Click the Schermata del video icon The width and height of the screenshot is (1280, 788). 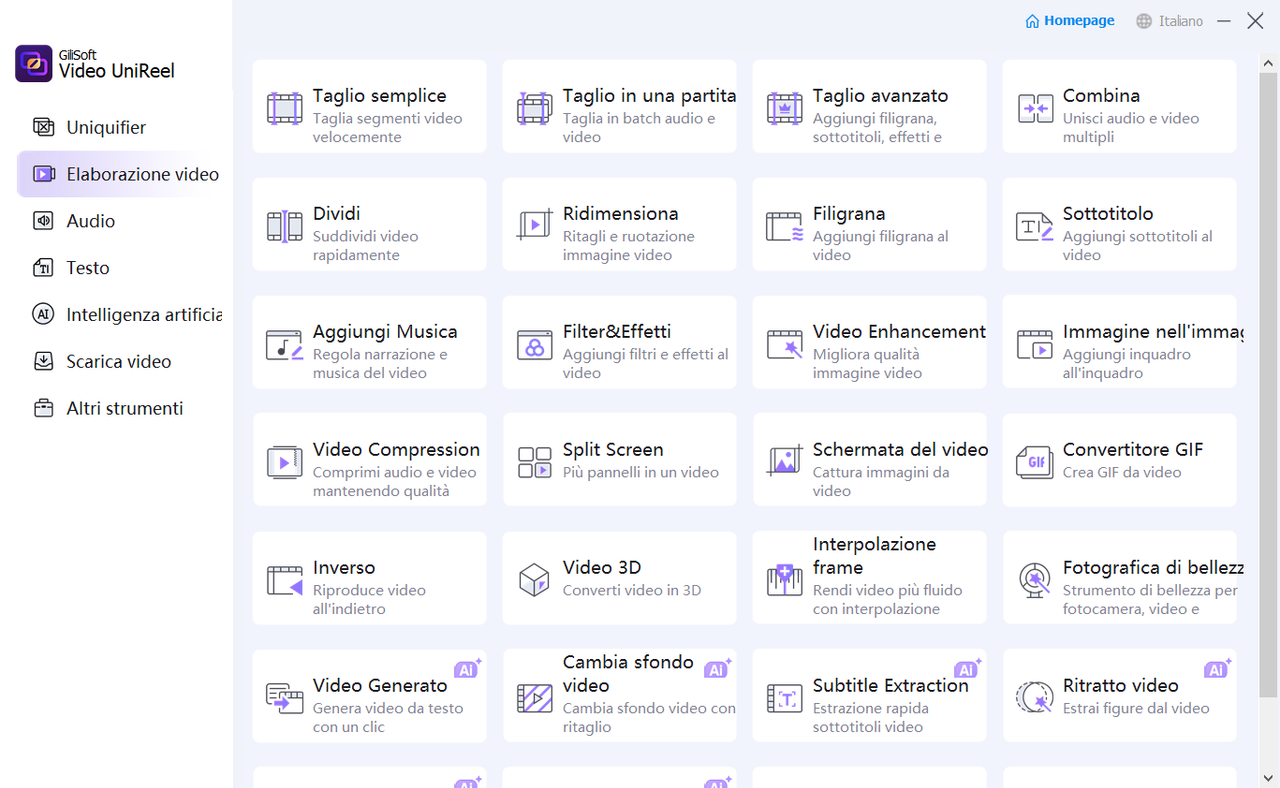click(x=784, y=462)
